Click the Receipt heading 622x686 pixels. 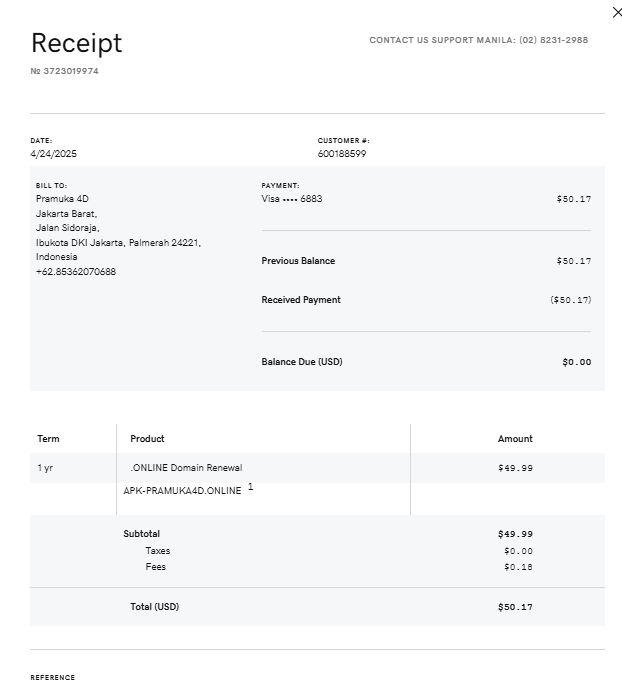click(x=76, y=43)
